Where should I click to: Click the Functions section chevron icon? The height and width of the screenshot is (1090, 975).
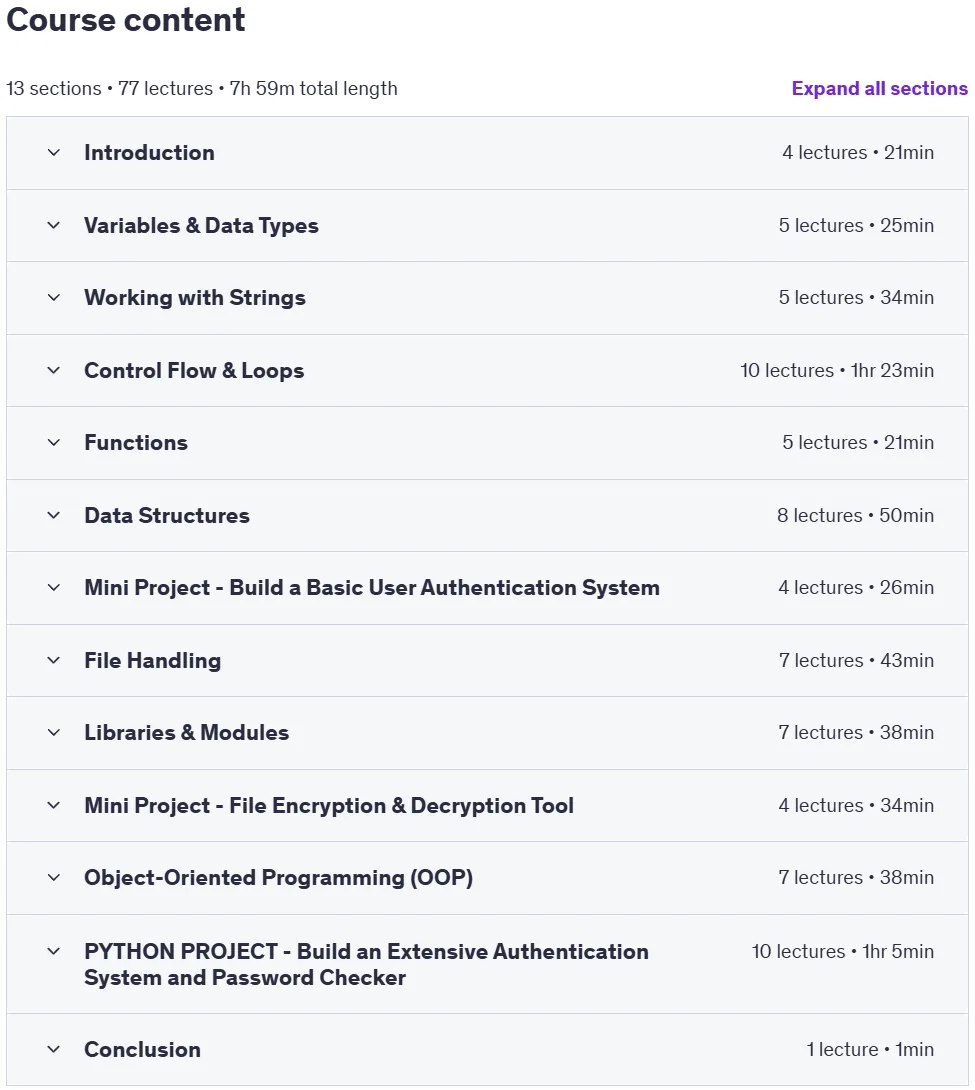point(54,443)
